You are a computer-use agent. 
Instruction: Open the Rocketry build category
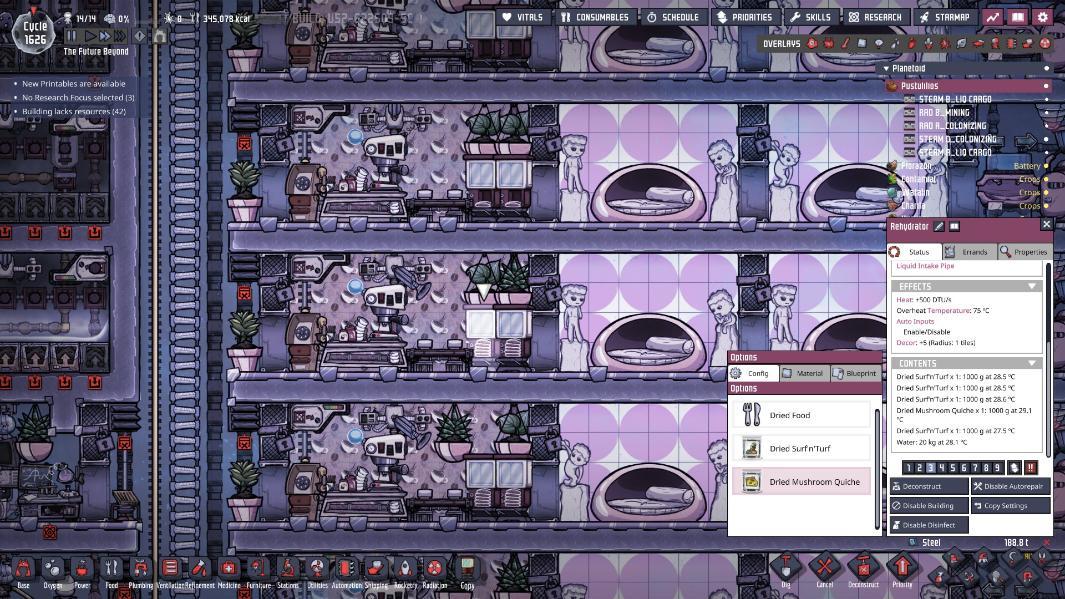pyautogui.click(x=405, y=571)
